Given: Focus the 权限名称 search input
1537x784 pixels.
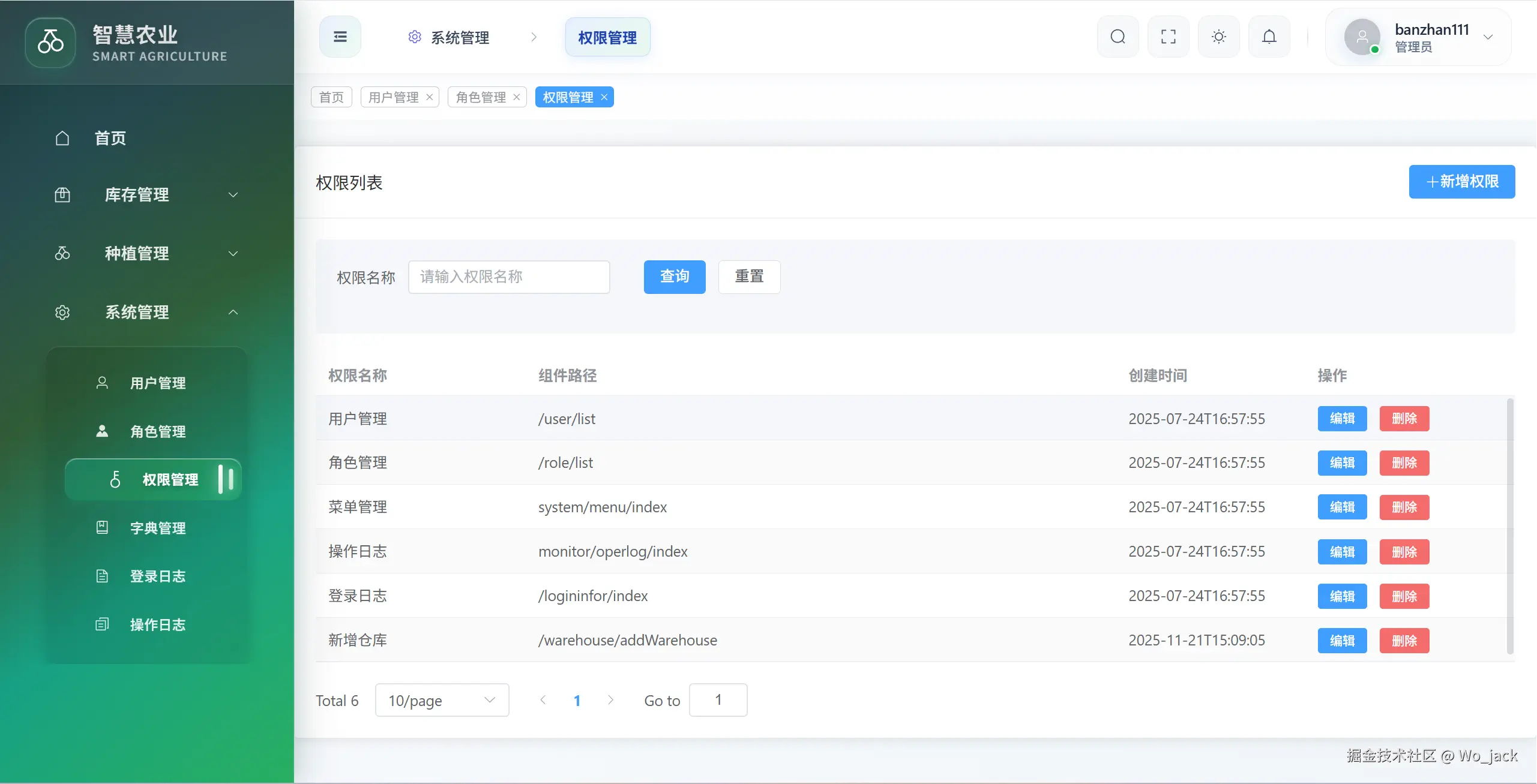Looking at the screenshot, I should coord(508,277).
